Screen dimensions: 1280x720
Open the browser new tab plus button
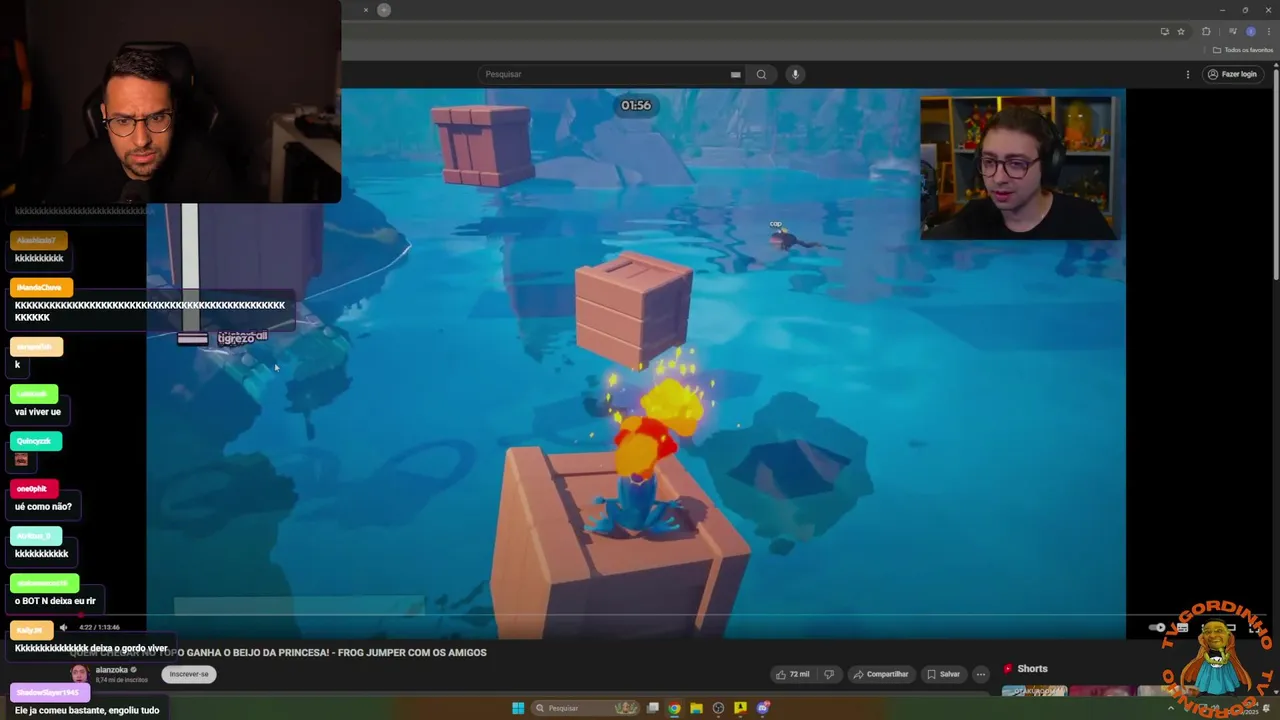[384, 10]
